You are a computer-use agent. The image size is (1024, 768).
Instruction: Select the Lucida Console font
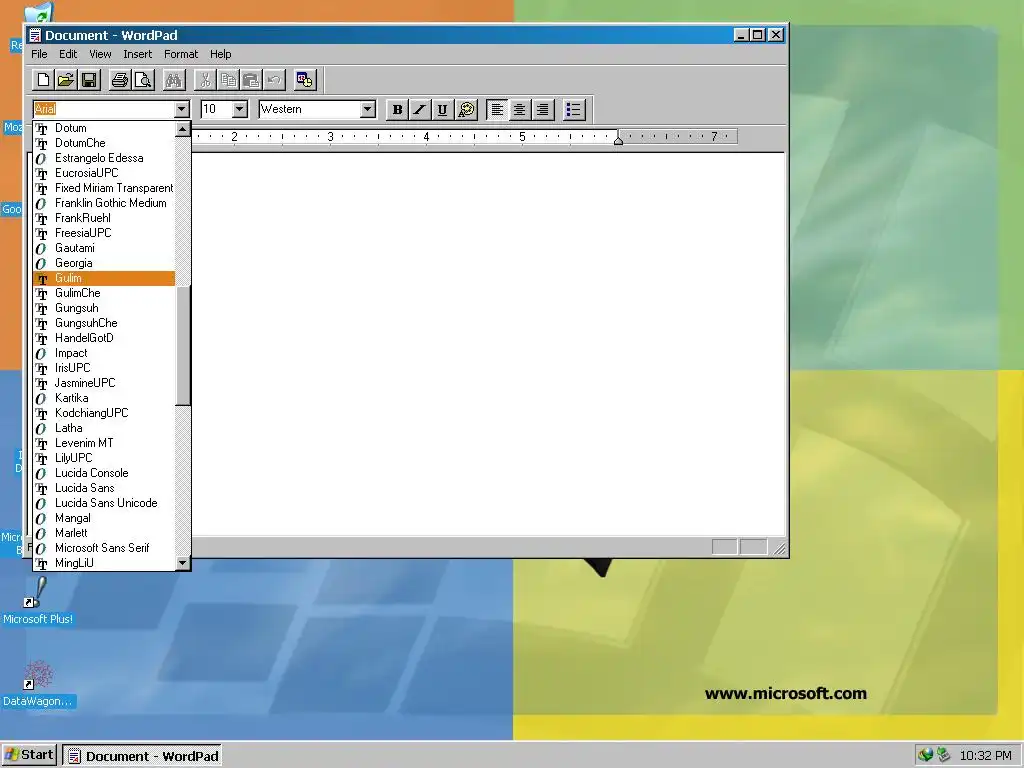pyautogui.click(x=104, y=473)
